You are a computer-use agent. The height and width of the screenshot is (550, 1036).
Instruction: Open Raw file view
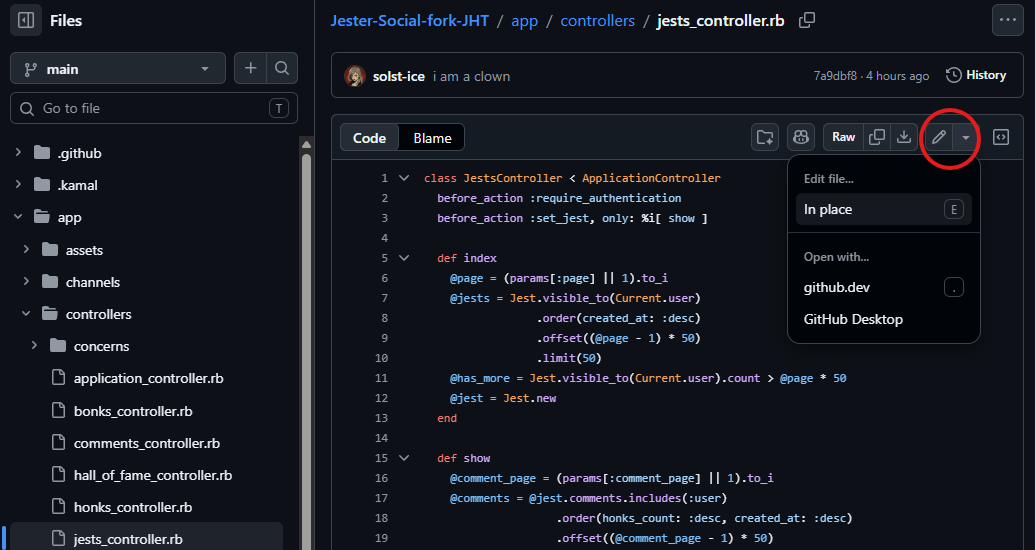(x=843, y=137)
